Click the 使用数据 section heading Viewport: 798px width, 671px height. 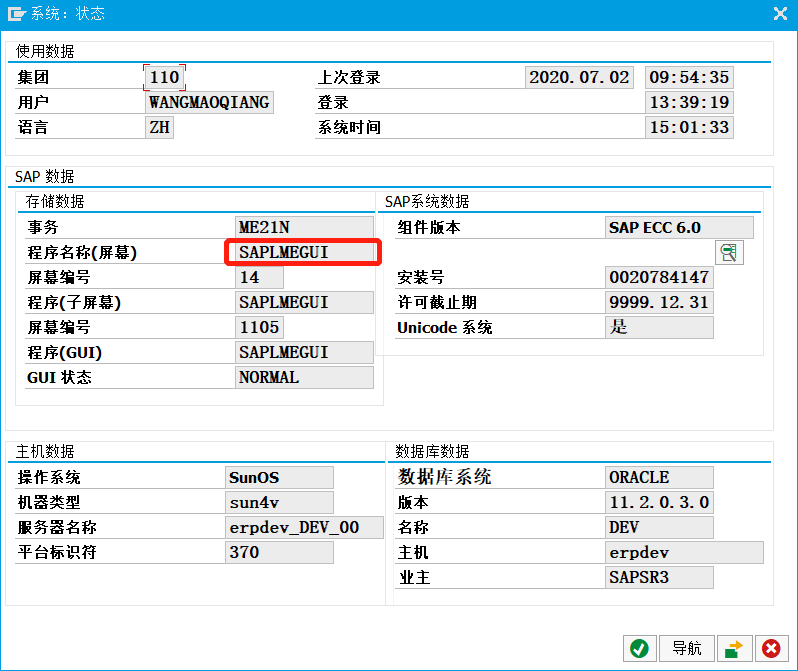[x=45, y=51]
